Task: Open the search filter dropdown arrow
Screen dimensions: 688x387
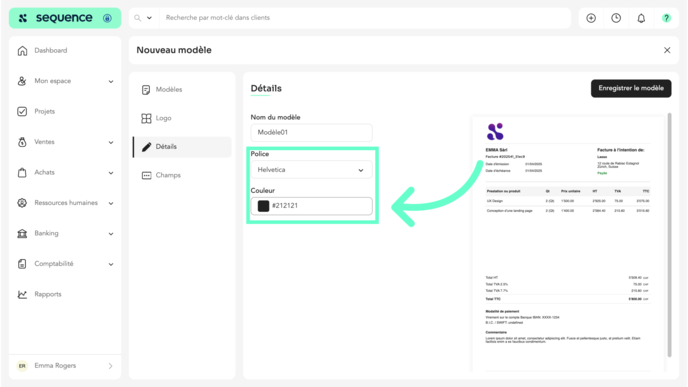Action: pyautogui.click(x=149, y=18)
